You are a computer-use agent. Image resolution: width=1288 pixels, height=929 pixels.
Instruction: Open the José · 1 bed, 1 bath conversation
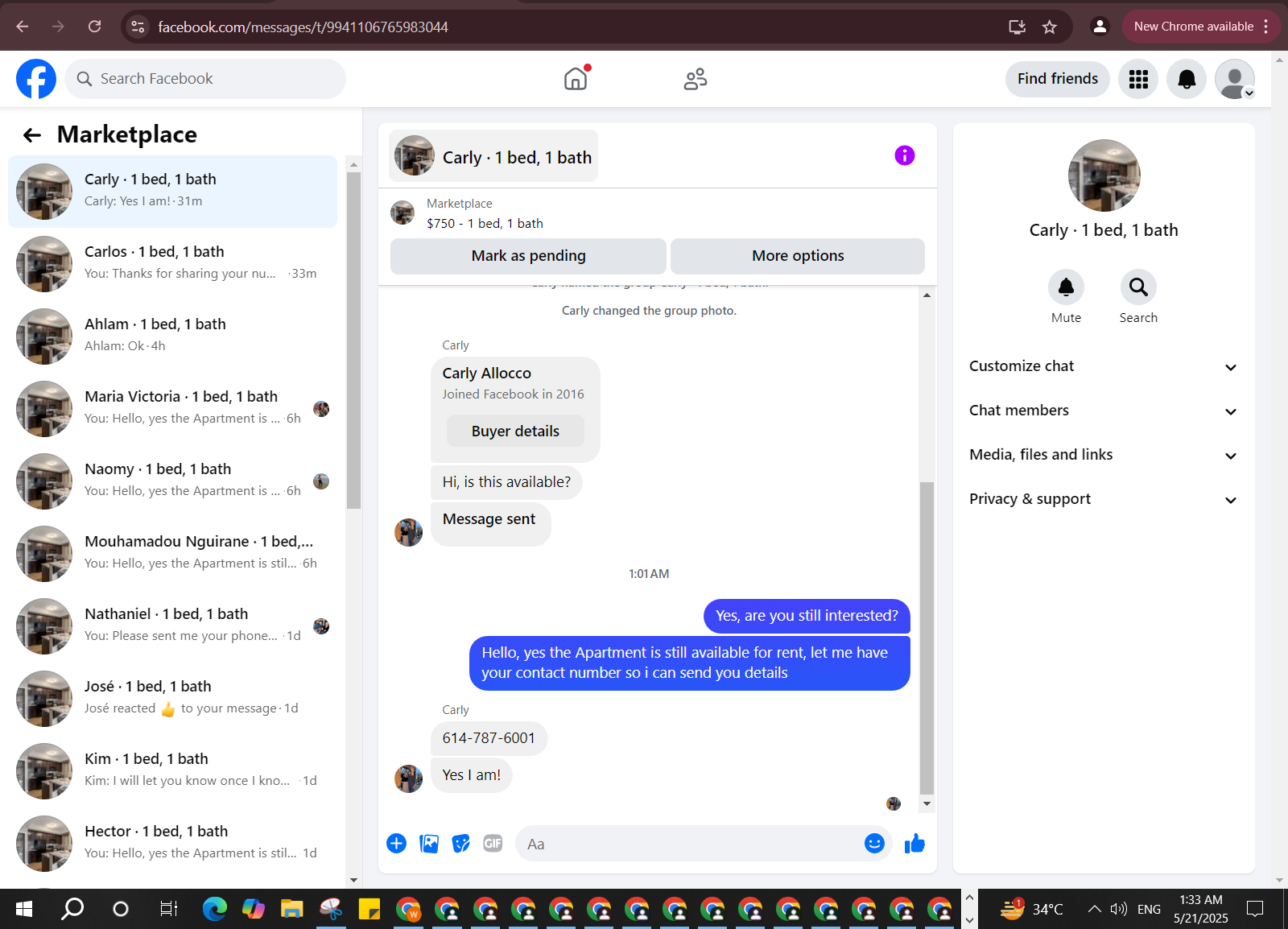click(172, 699)
